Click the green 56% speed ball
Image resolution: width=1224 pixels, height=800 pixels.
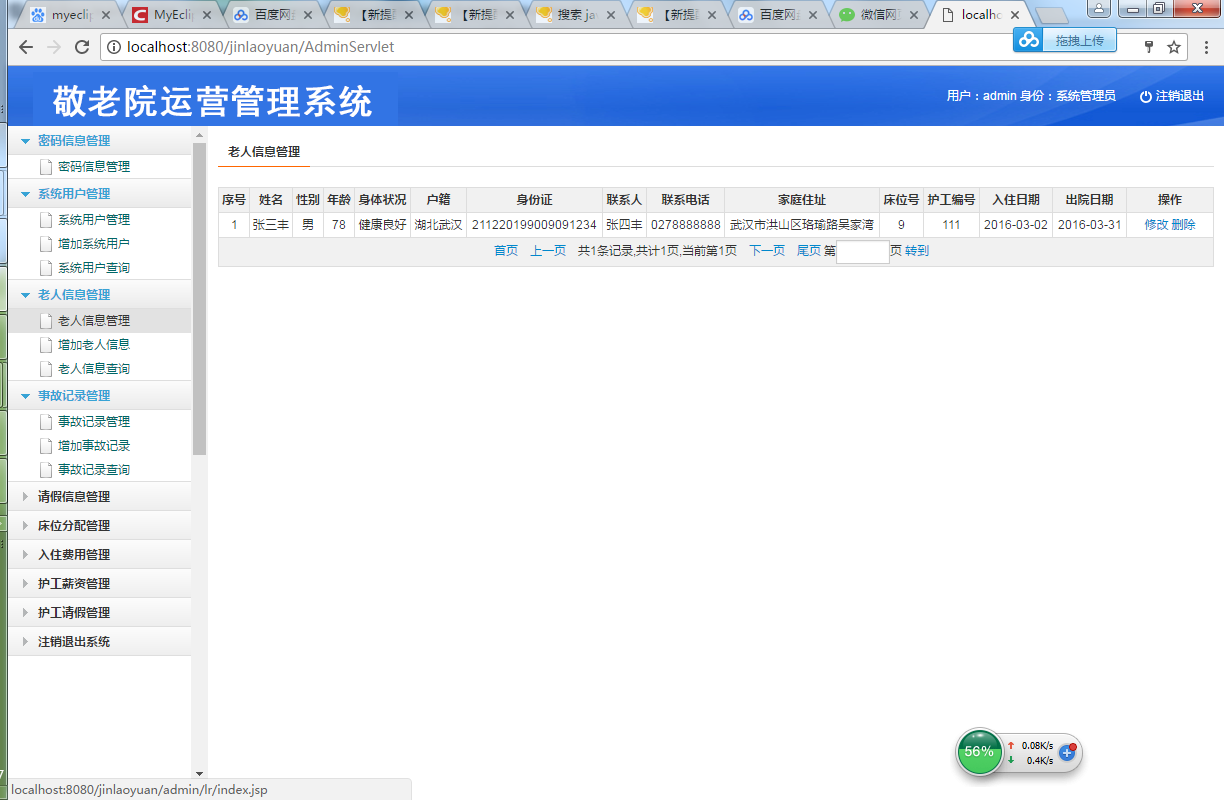coord(979,752)
